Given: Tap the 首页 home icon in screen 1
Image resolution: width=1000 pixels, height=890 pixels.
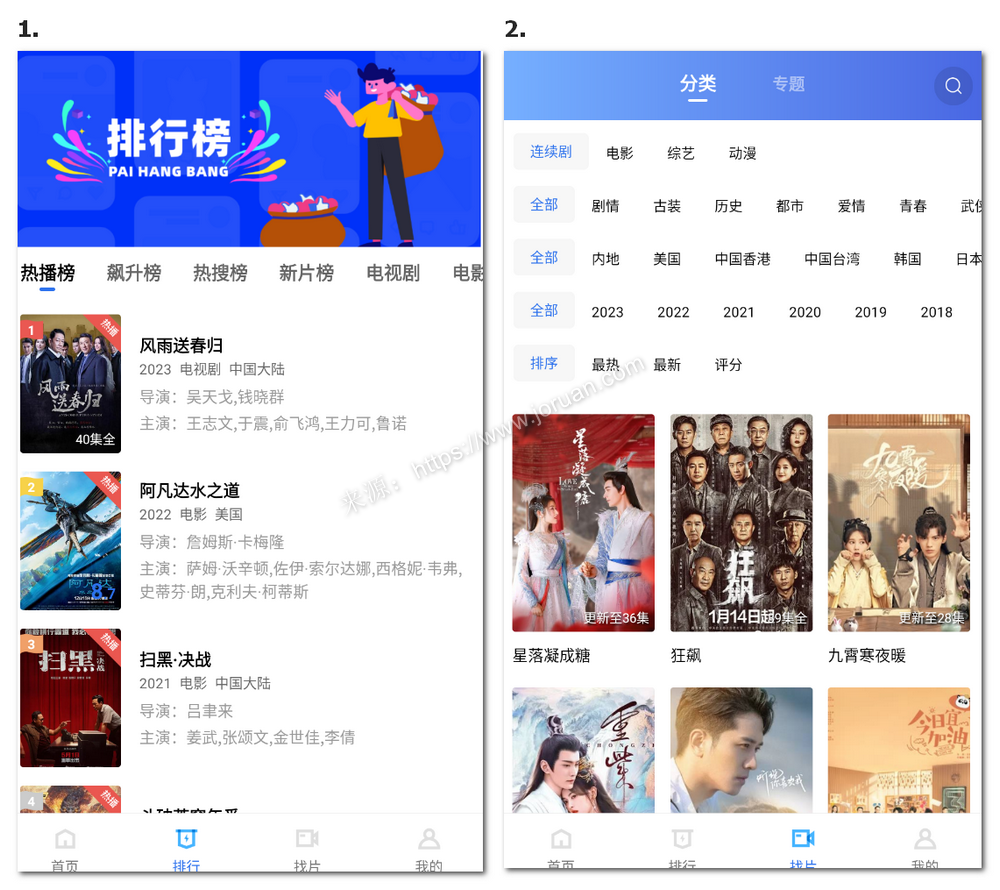Looking at the screenshot, I should (65, 839).
